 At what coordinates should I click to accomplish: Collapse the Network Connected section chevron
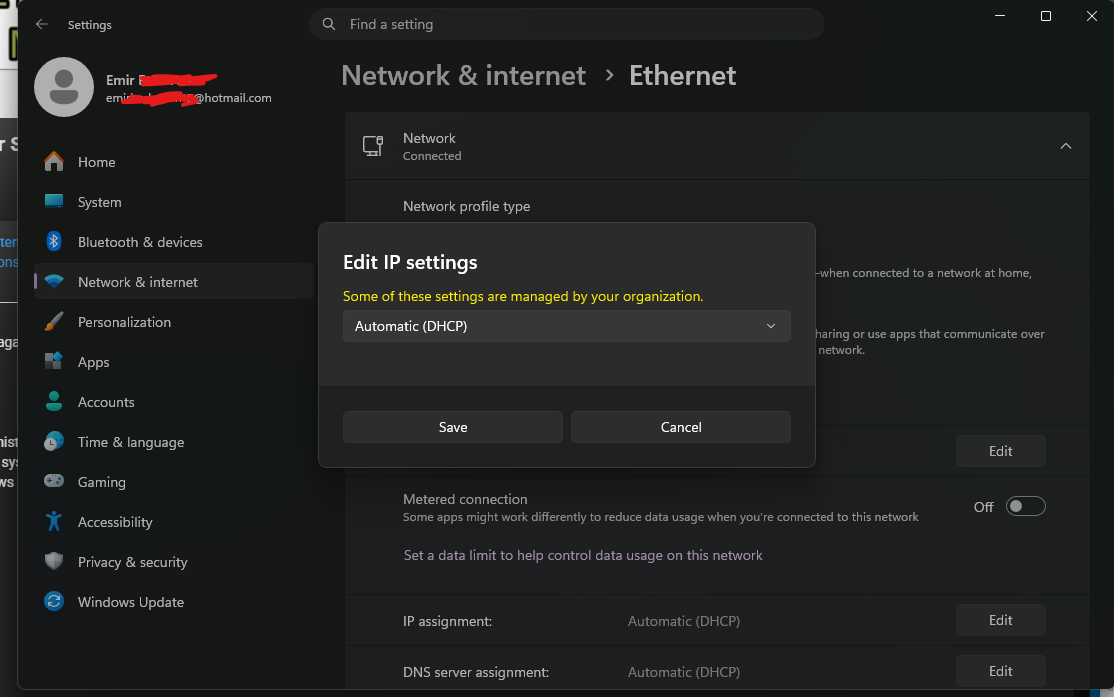point(1066,146)
